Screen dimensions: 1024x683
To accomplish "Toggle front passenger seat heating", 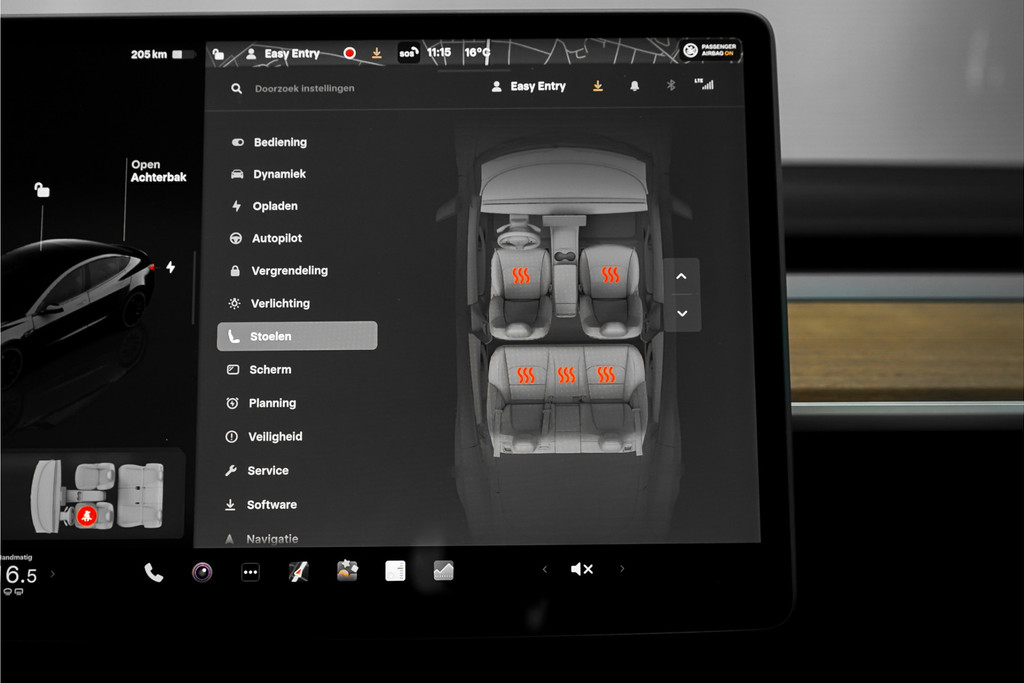I will pyautogui.click(x=610, y=275).
